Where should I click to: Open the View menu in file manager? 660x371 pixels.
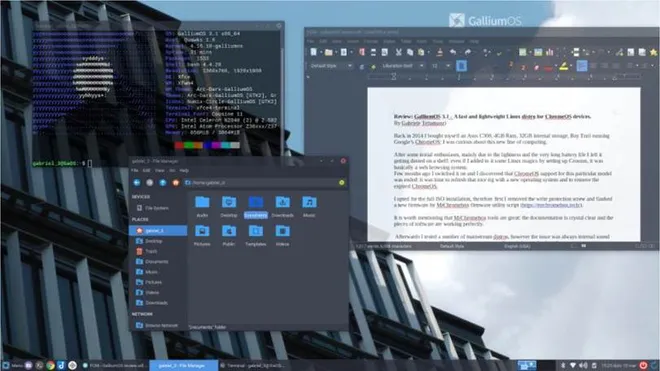(x=160, y=171)
